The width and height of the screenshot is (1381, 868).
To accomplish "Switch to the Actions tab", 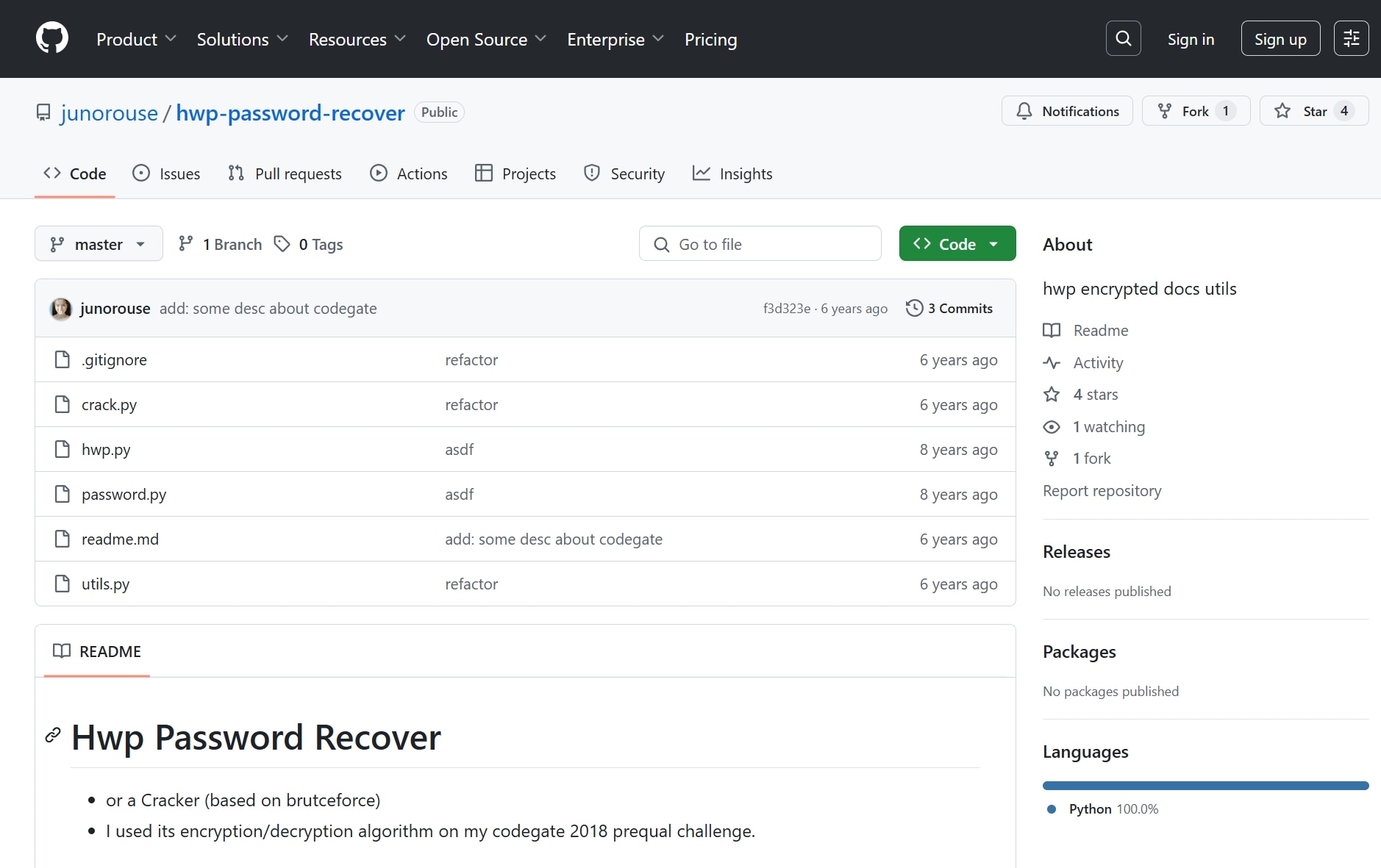I will coord(409,174).
